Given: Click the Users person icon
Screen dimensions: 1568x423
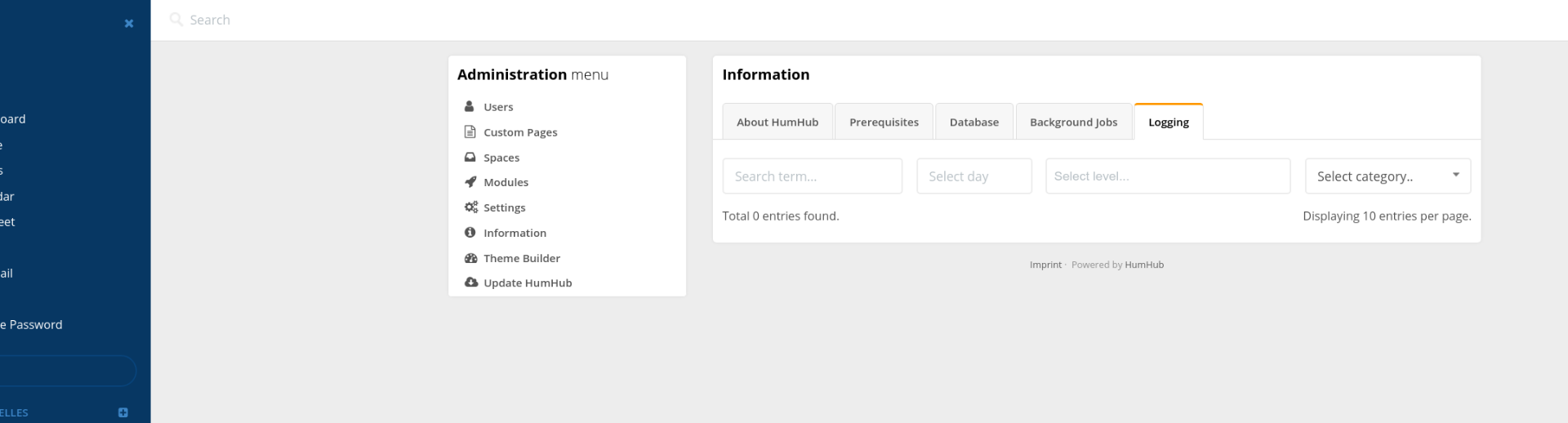Looking at the screenshot, I should [470, 106].
